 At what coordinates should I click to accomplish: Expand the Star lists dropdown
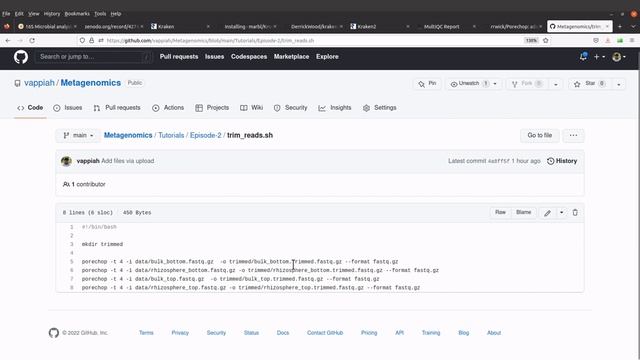coord(619,84)
